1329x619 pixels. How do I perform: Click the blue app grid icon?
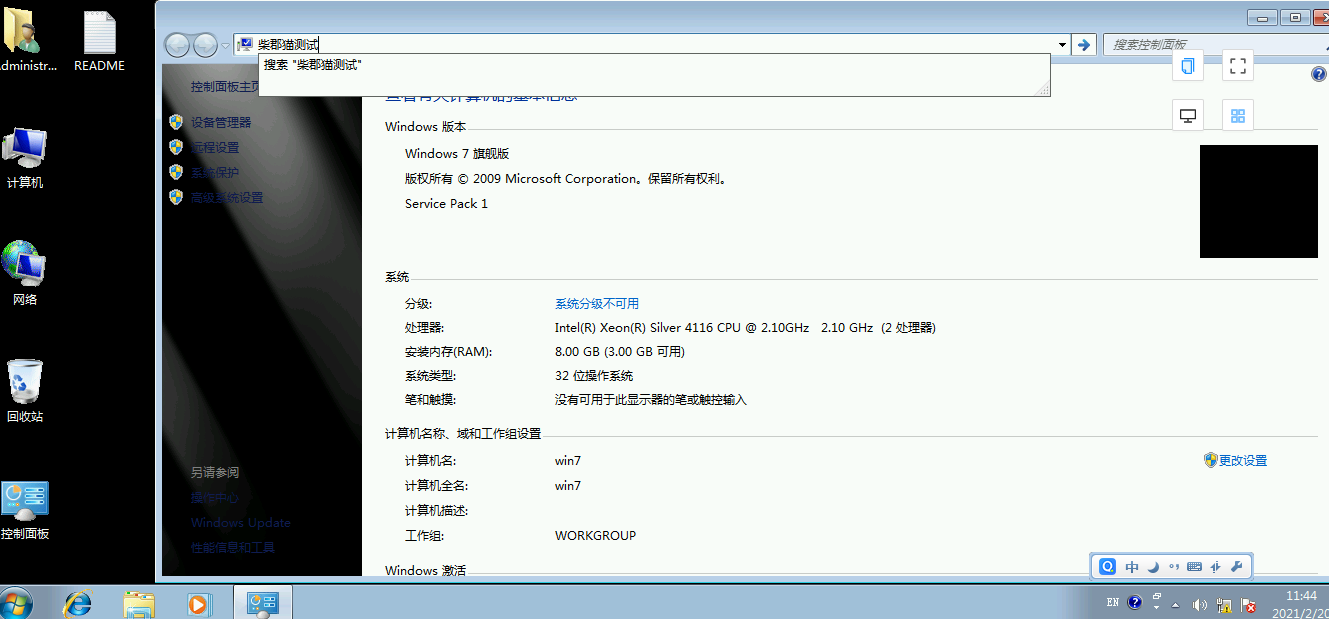1238,114
